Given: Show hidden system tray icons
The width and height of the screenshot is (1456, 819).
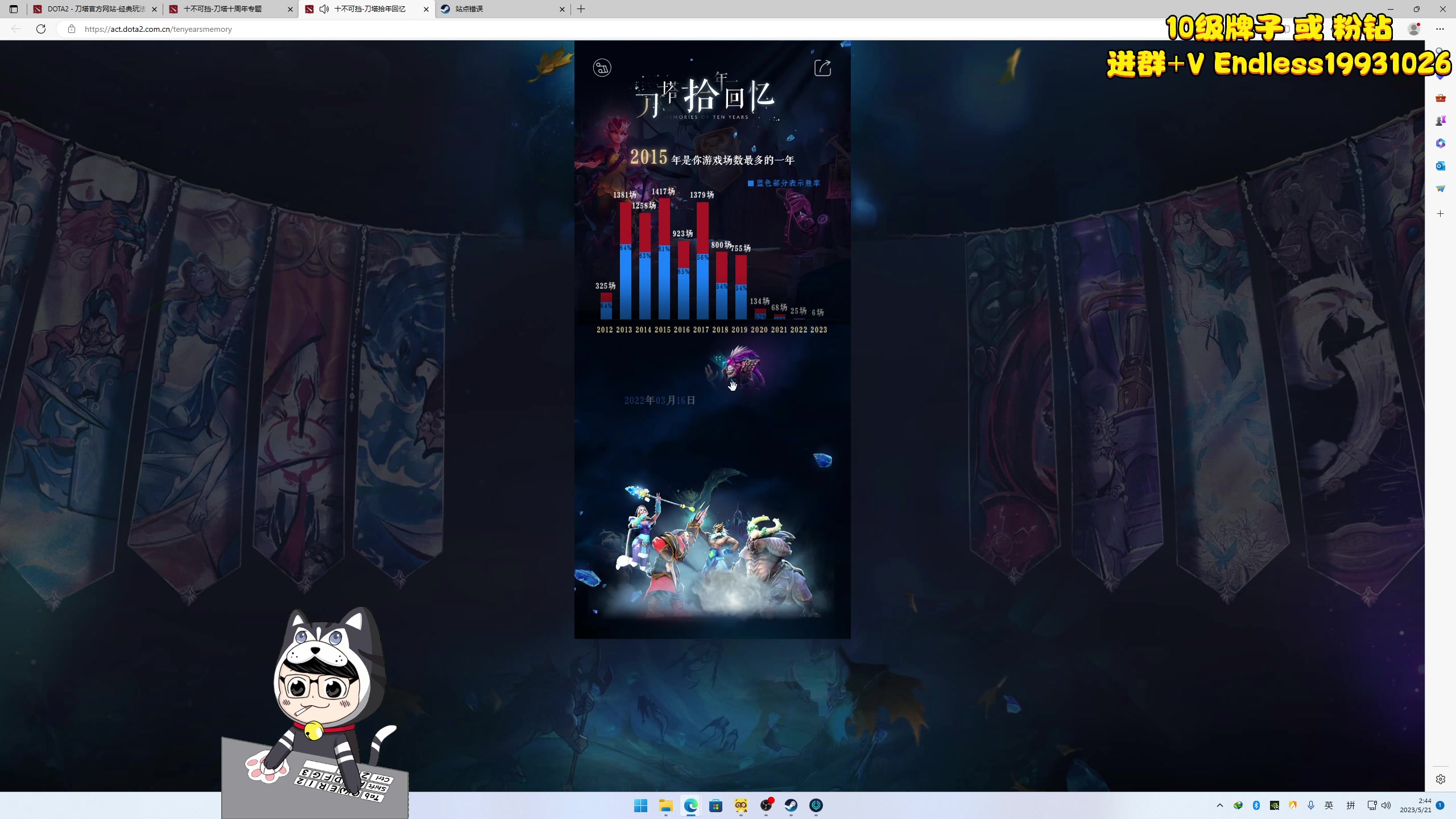Looking at the screenshot, I should tap(1219, 805).
